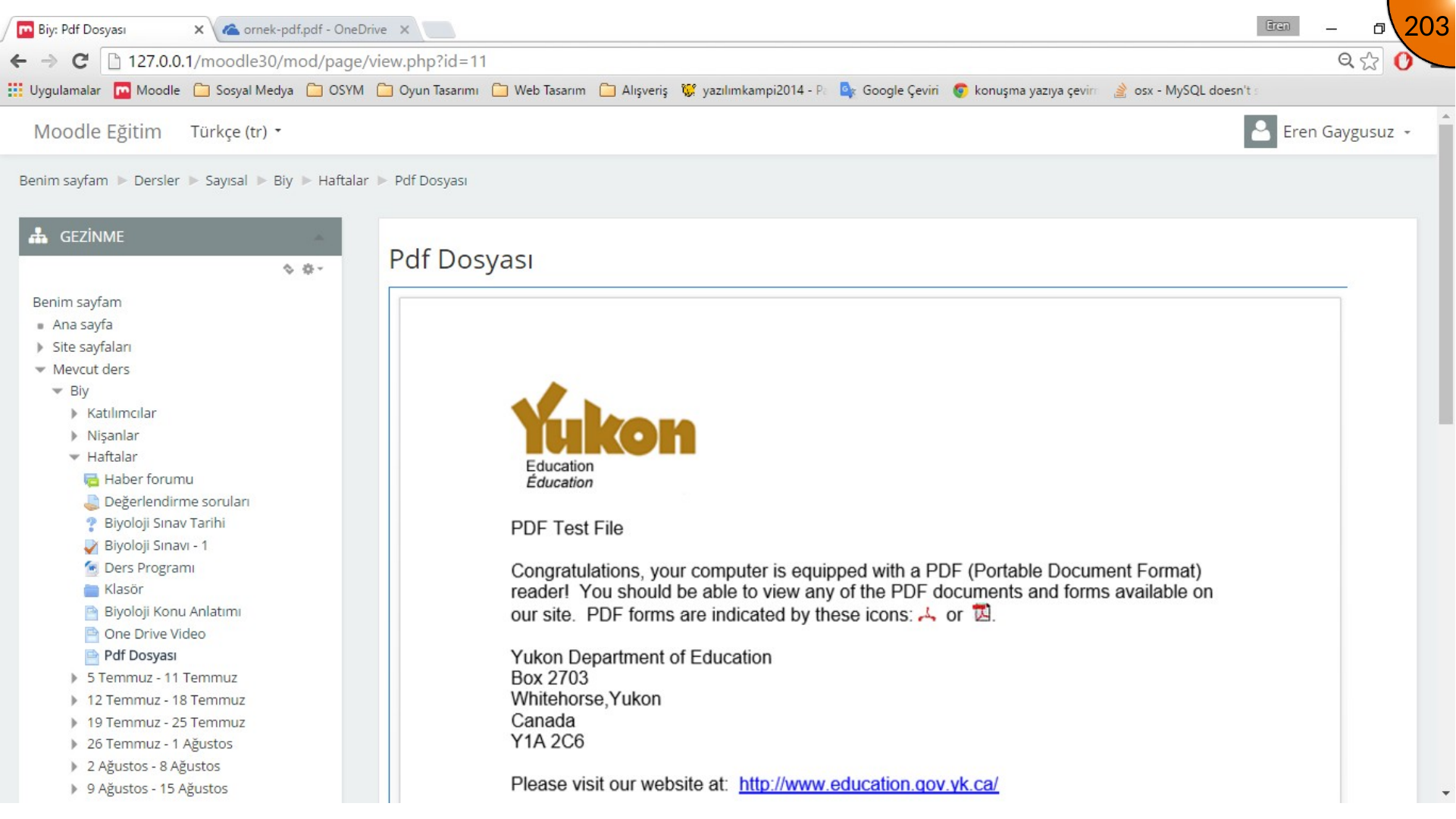Open One Drive Video page
1456x819 pixels.
pyautogui.click(x=155, y=634)
